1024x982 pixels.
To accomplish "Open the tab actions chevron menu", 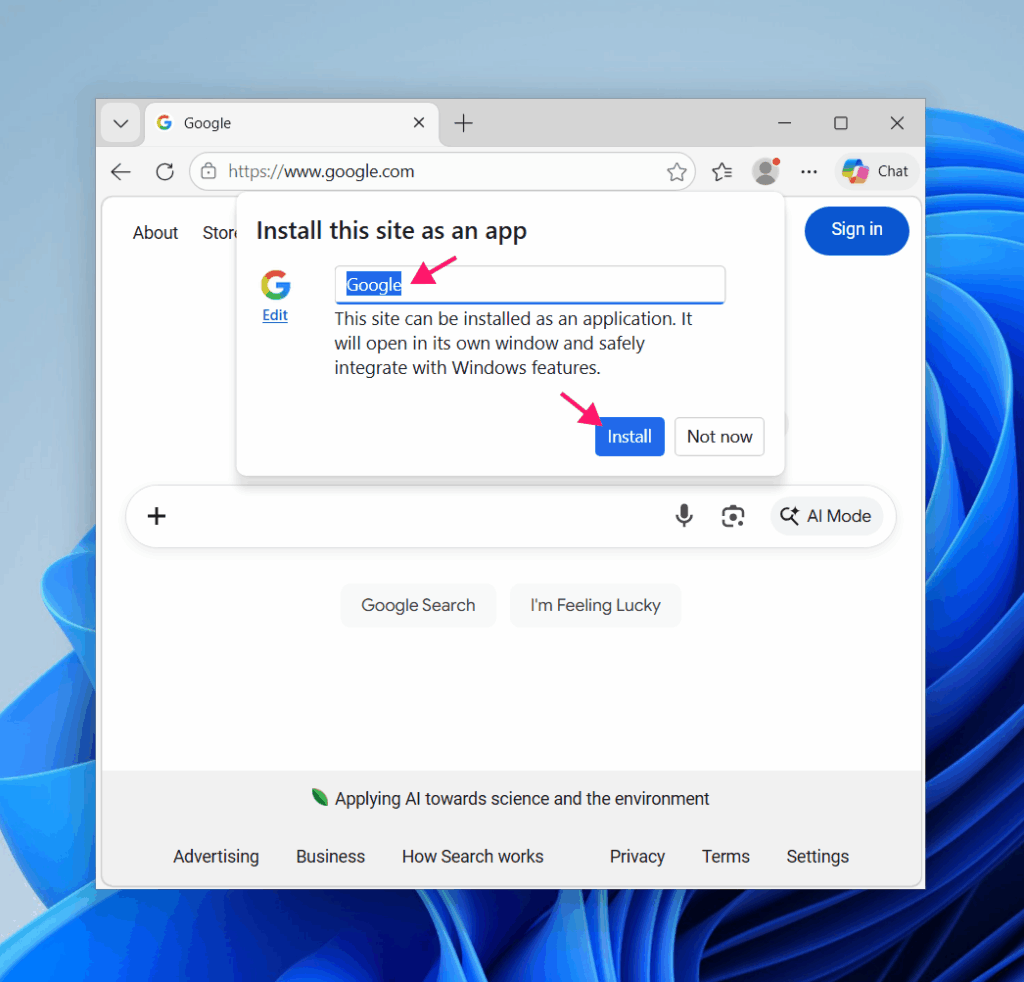I will (x=121, y=123).
